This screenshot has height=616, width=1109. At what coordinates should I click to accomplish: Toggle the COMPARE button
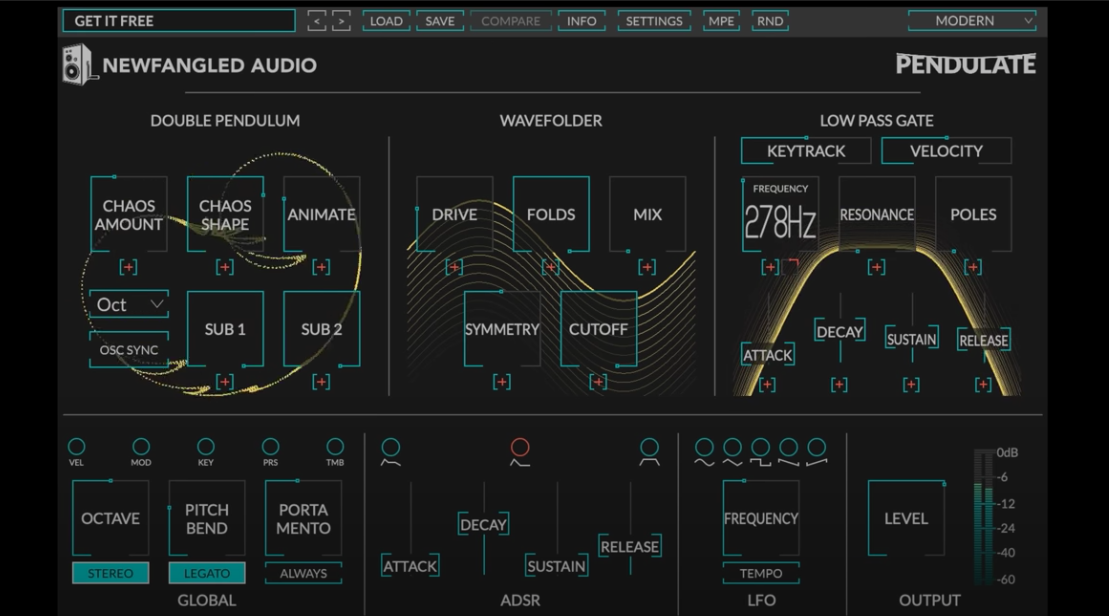511,21
